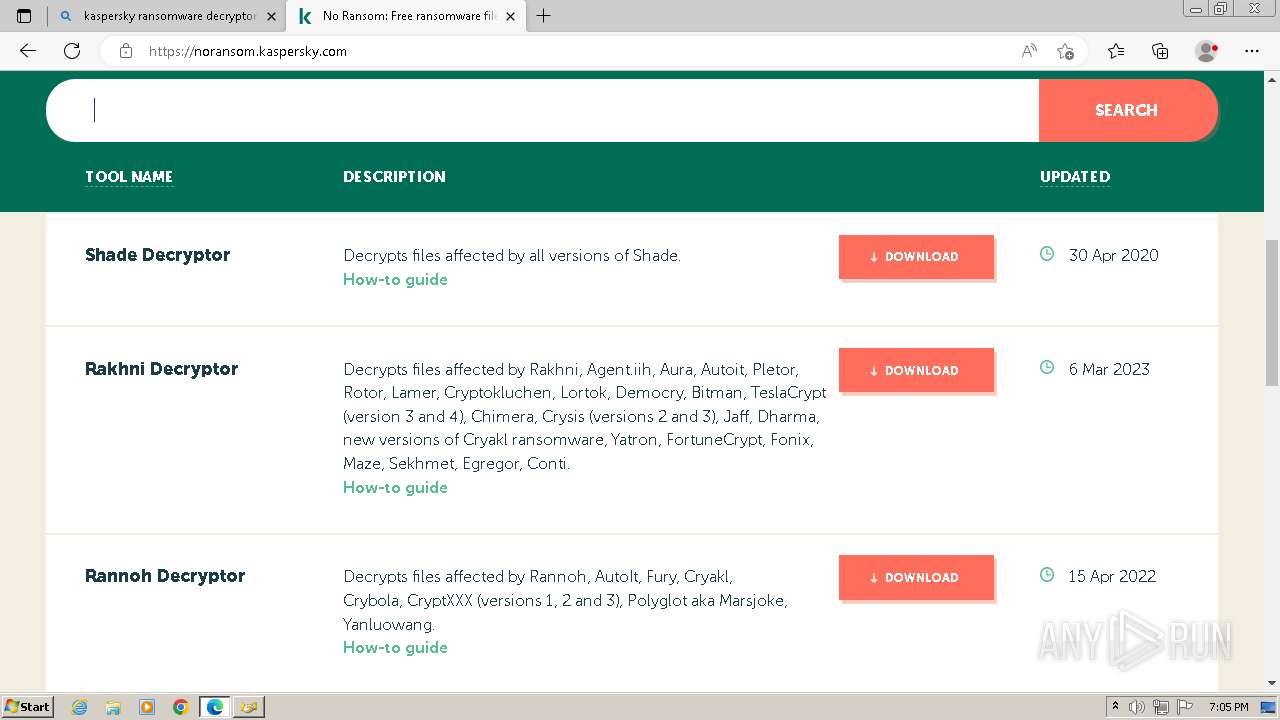This screenshot has height=720, width=1280.
Task: Open the Favorites list
Action: click(1116, 51)
